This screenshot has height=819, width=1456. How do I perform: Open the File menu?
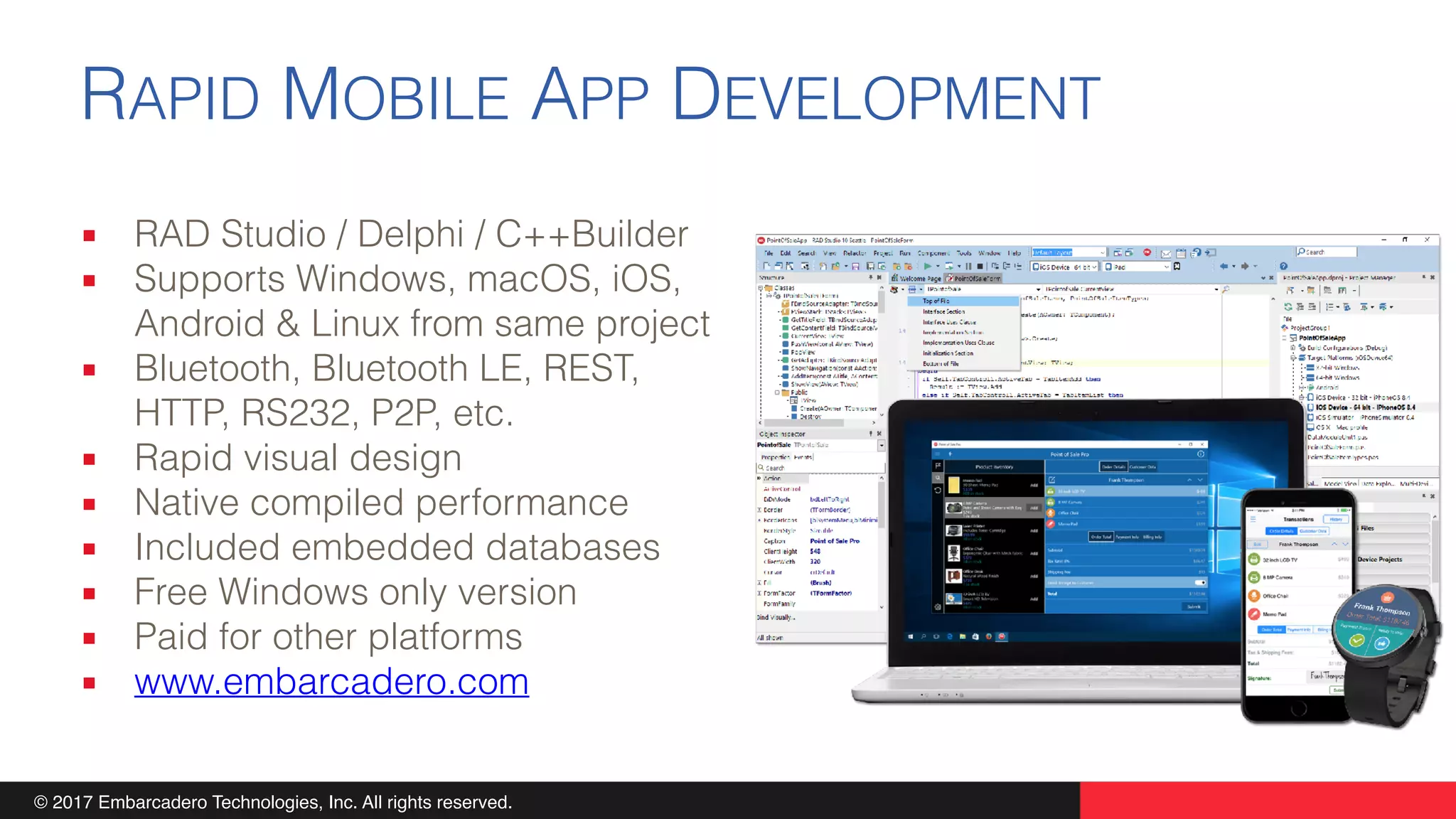pyautogui.click(x=769, y=253)
